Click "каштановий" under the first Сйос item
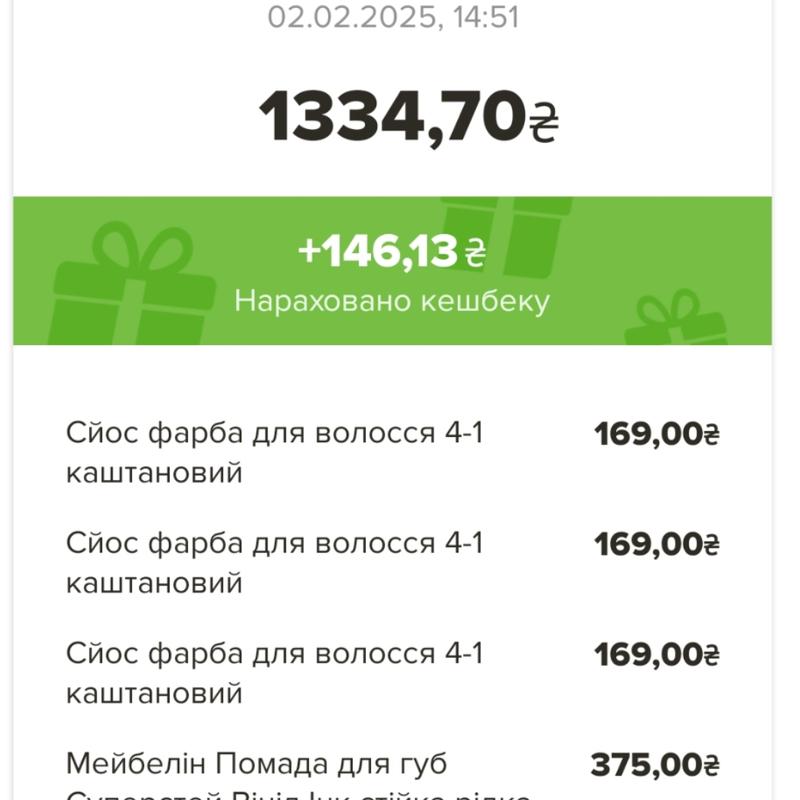Screen dimensions: 800x800 [154, 472]
